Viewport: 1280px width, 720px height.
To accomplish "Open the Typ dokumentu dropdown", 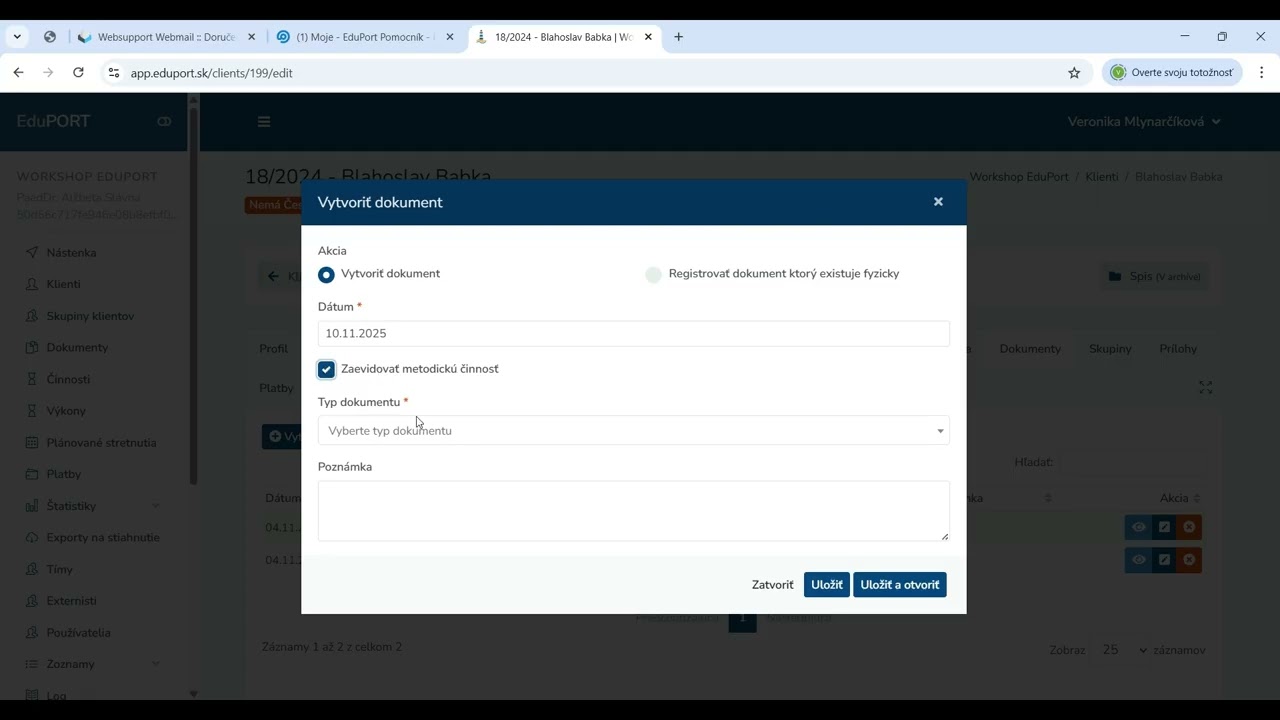I will pyautogui.click(x=633, y=431).
